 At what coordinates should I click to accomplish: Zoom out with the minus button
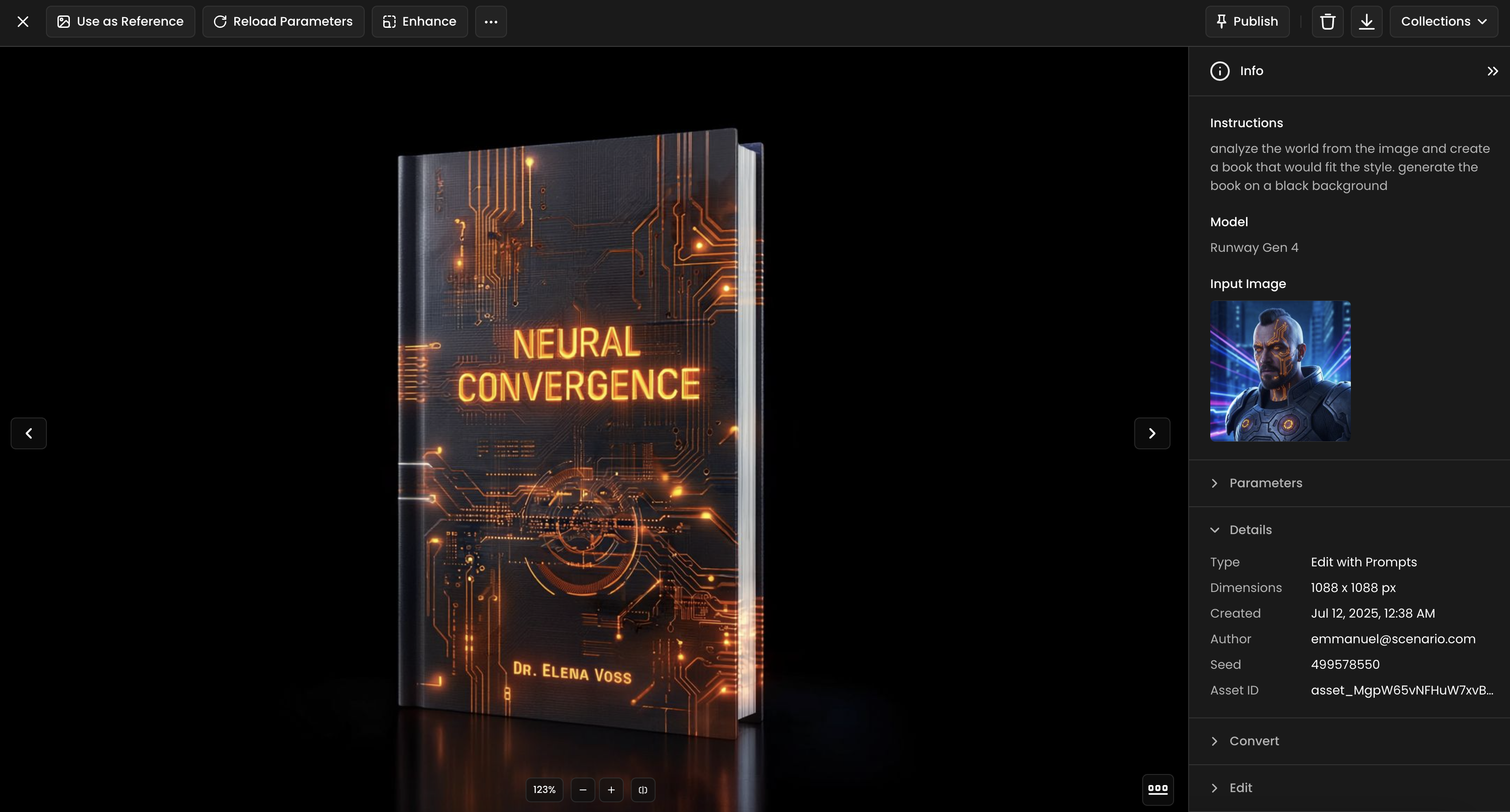point(583,790)
